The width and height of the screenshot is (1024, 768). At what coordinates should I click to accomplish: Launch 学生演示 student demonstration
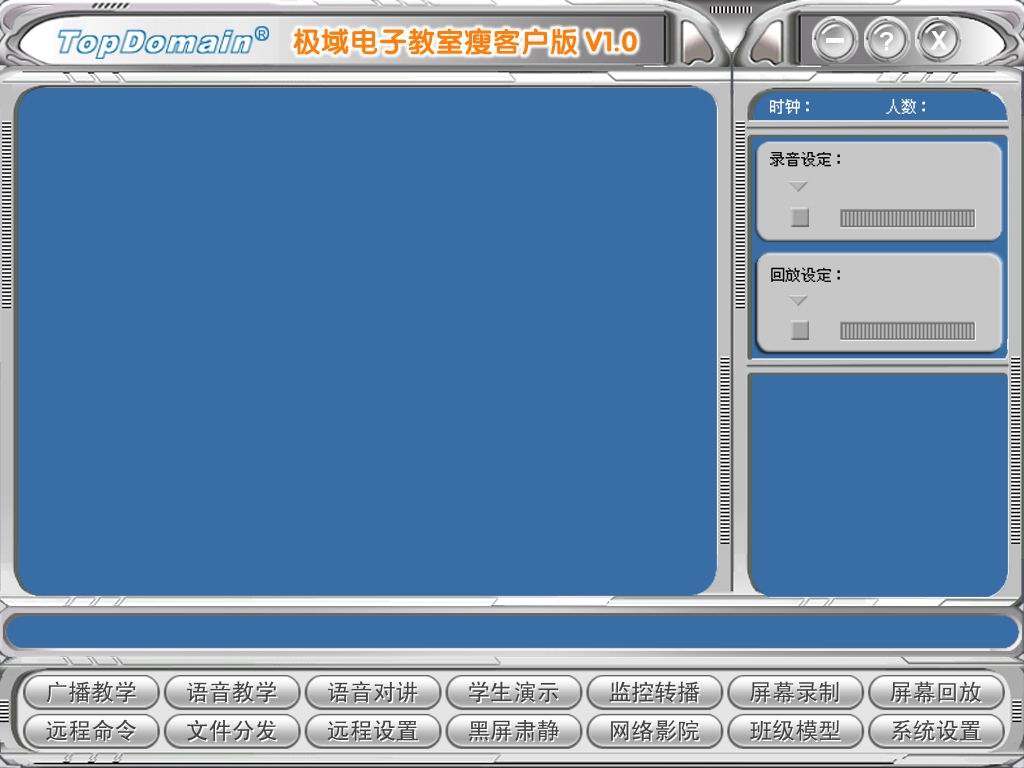pos(514,692)
